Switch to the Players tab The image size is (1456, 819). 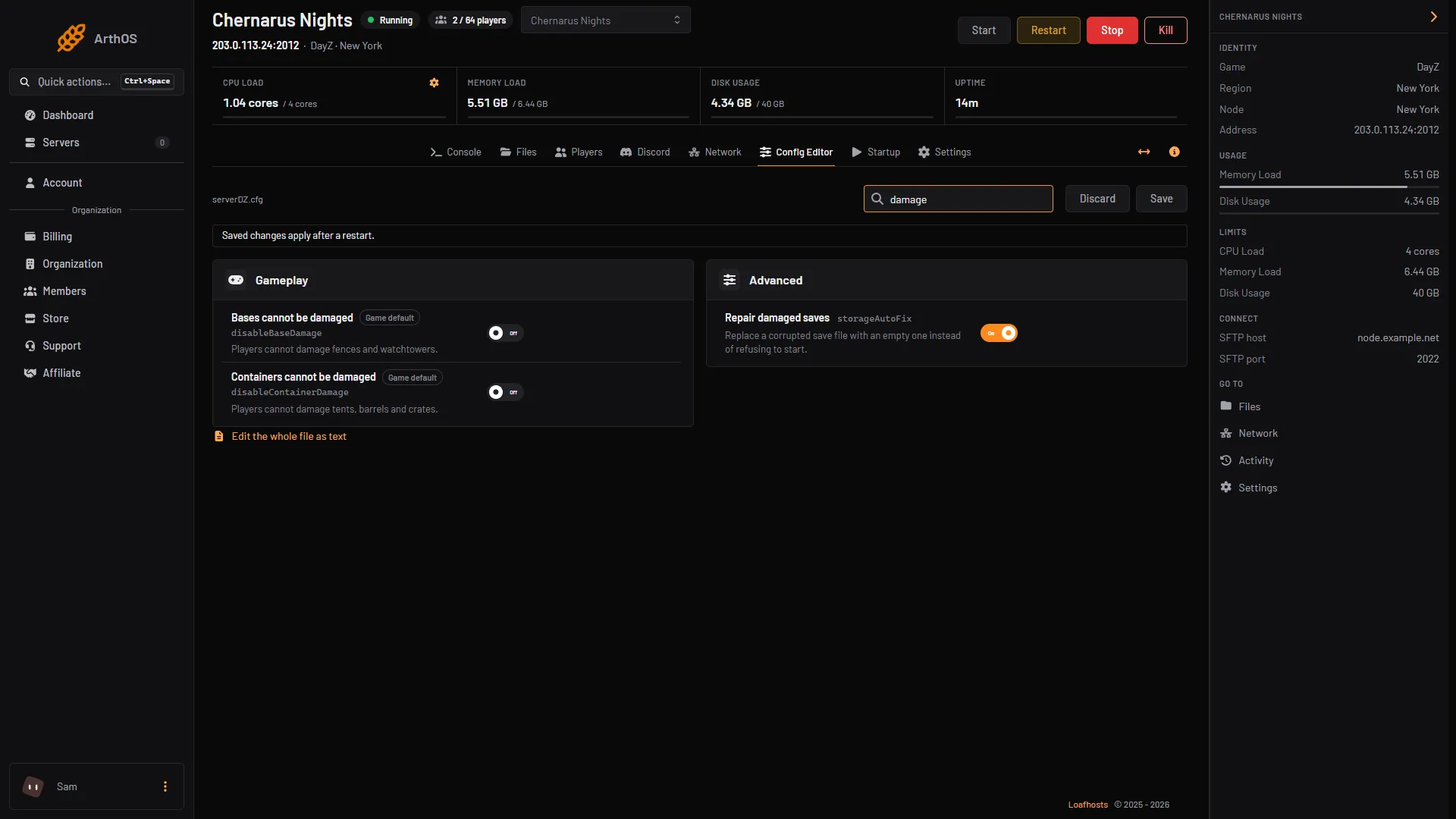tap(579, 152)
